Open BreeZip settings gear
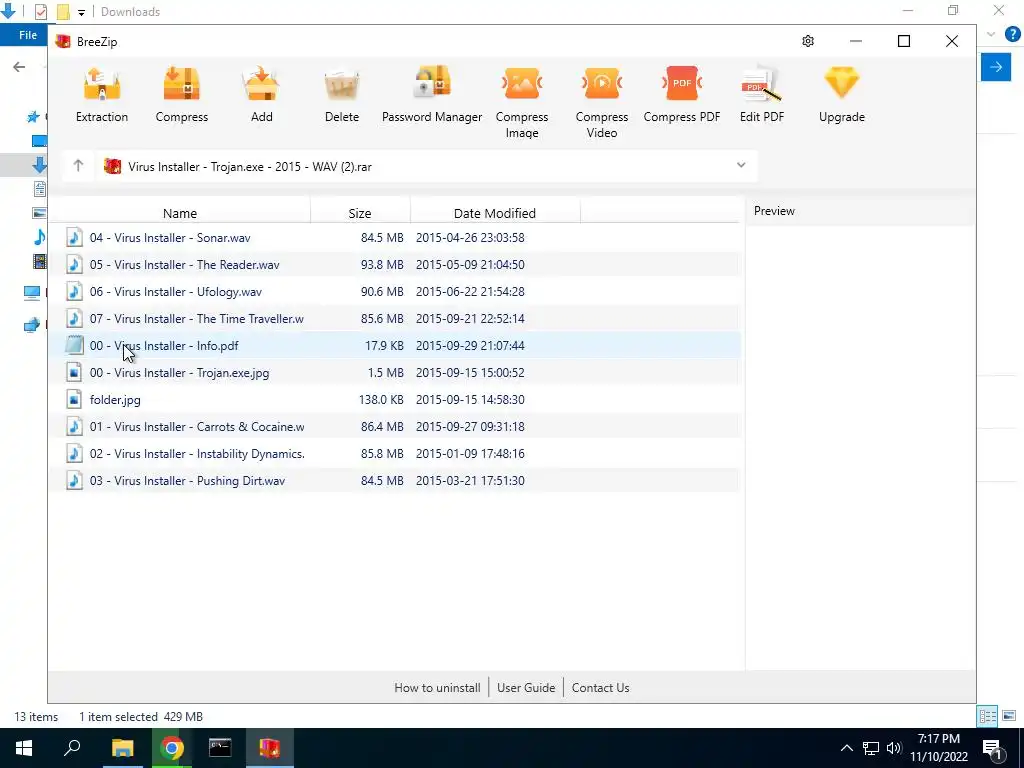The image size is (1024, 768). click(808, 41)
